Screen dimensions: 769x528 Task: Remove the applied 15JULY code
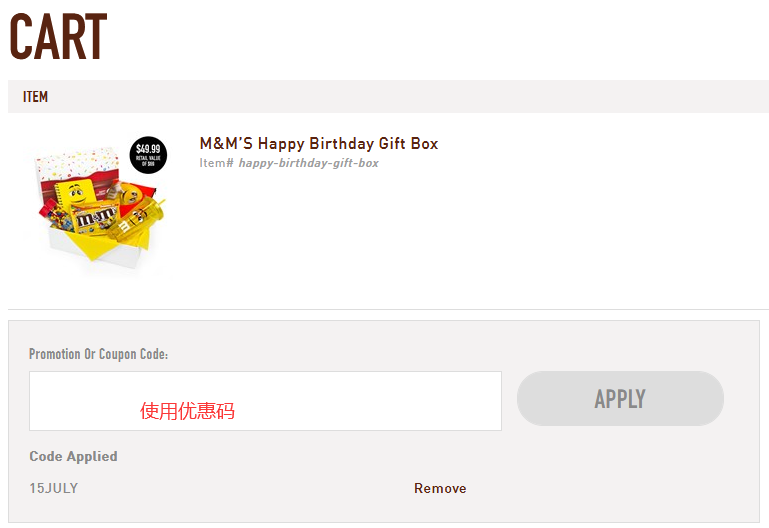coord(440,488)
